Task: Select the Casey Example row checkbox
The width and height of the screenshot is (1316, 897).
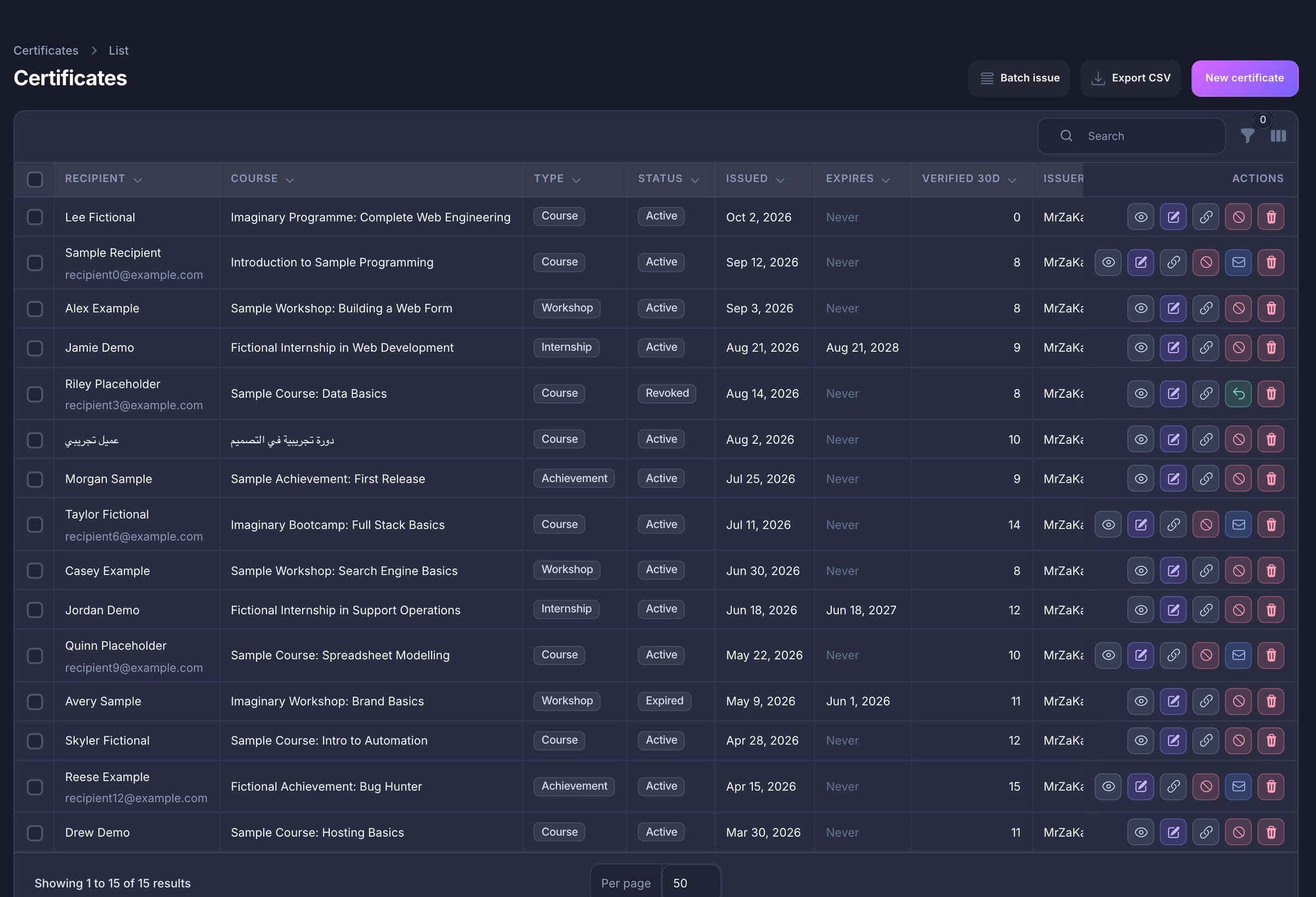Action: pyautogui.click(x=35, y=571)
